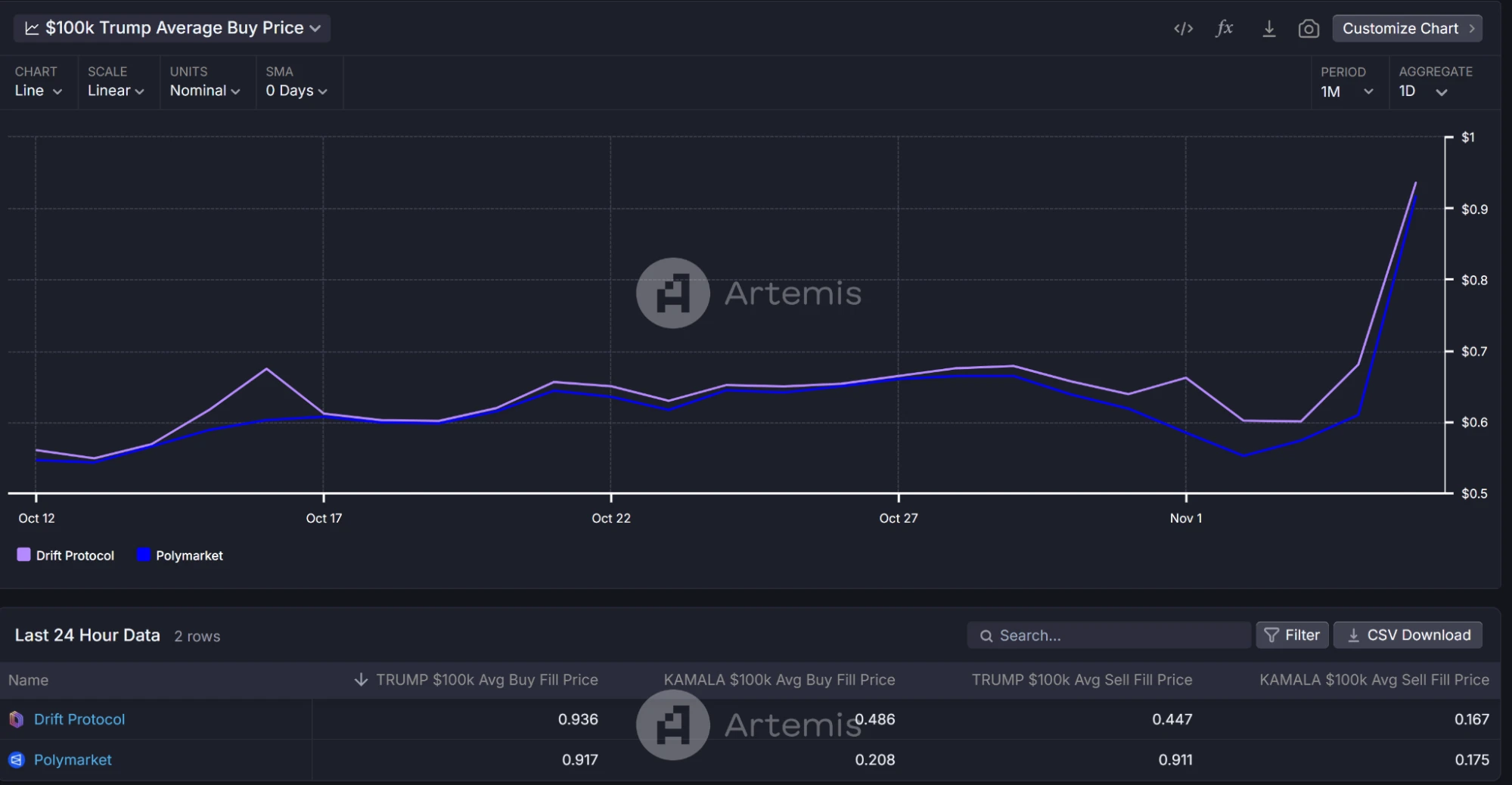This screenshot has width=1512, height=785.
Task: Toggle Drift Protocol series via legend label
Action: click(x=75, y=556)
